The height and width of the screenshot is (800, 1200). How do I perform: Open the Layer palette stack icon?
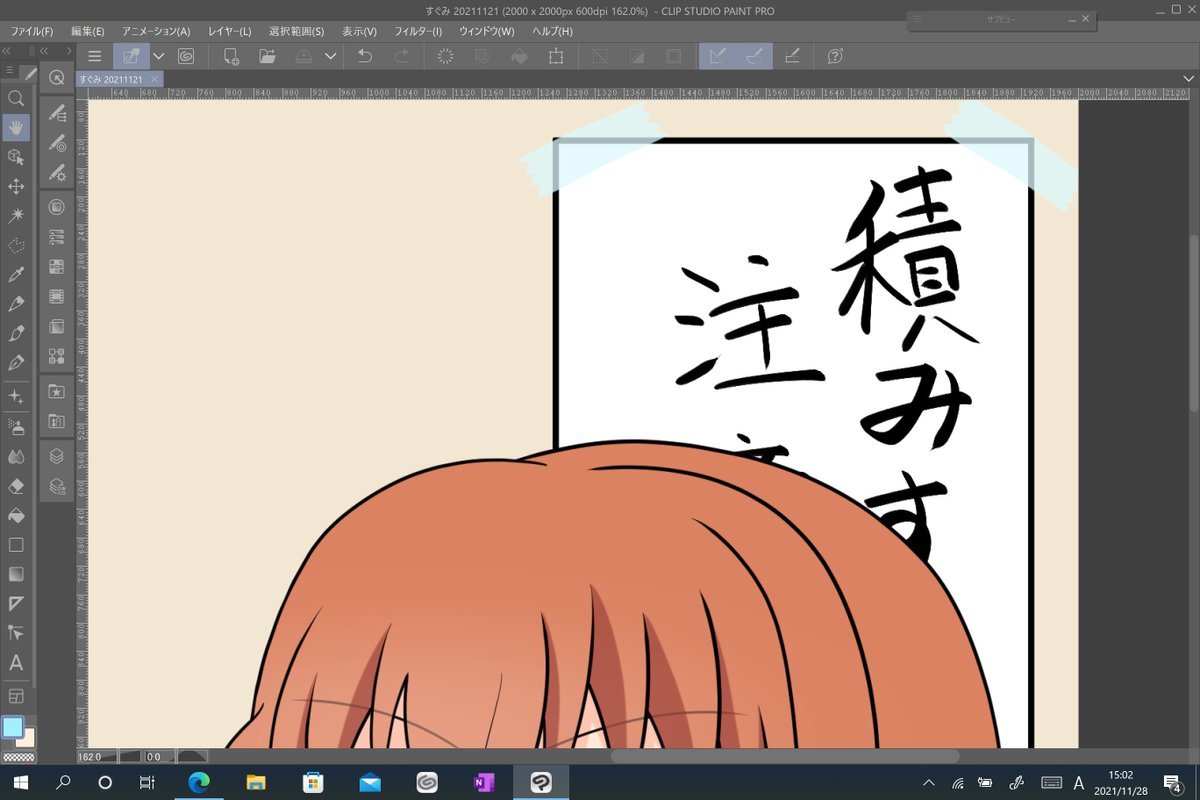(x=57, y=456)
